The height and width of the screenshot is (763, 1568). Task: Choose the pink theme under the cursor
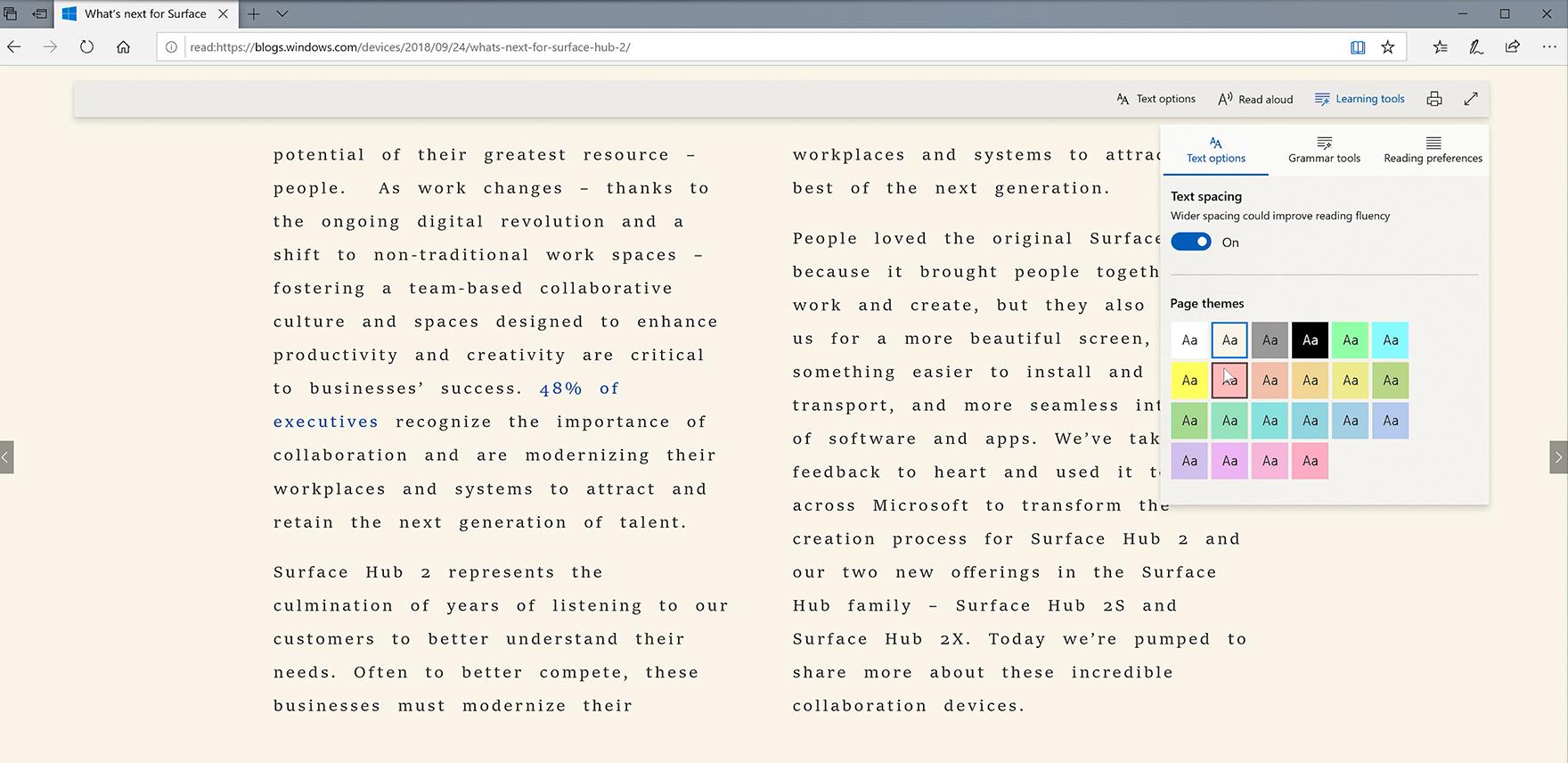point(1229,381)
